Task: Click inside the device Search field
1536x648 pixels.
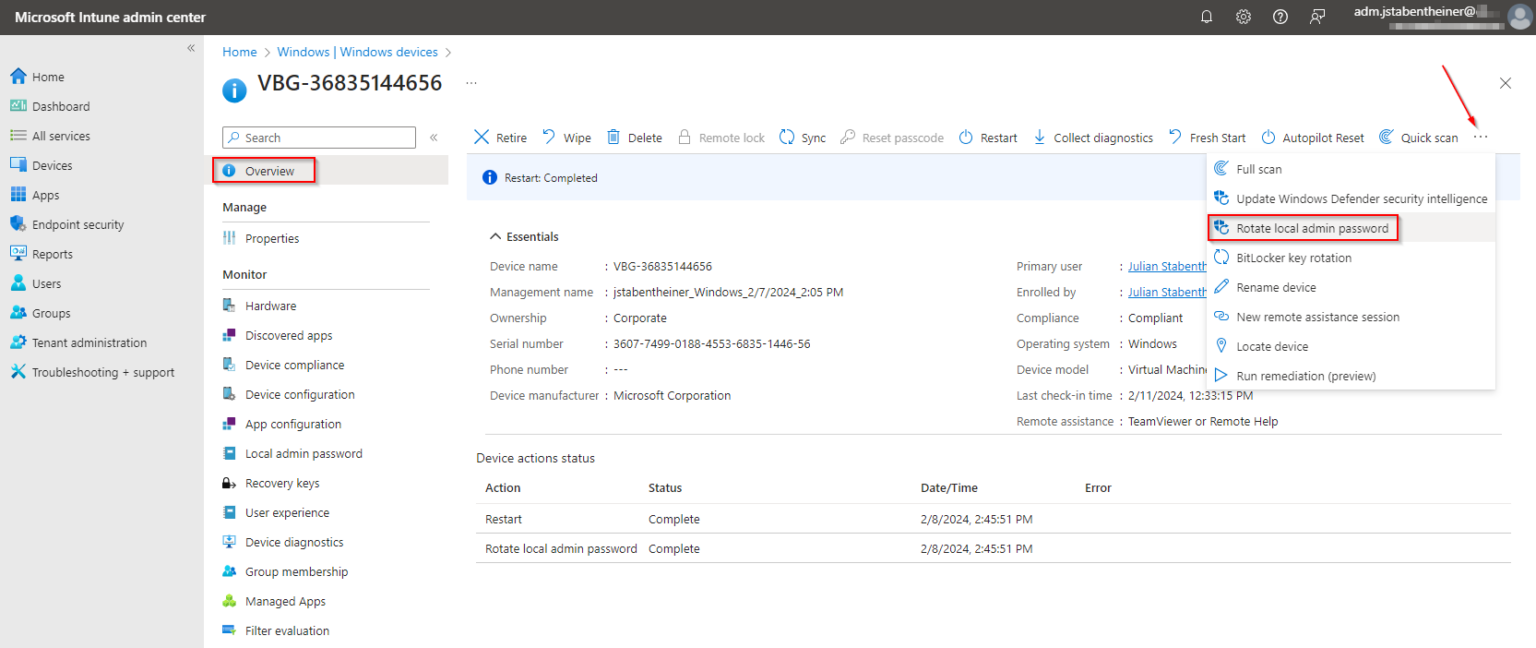Action: (318, 137)
